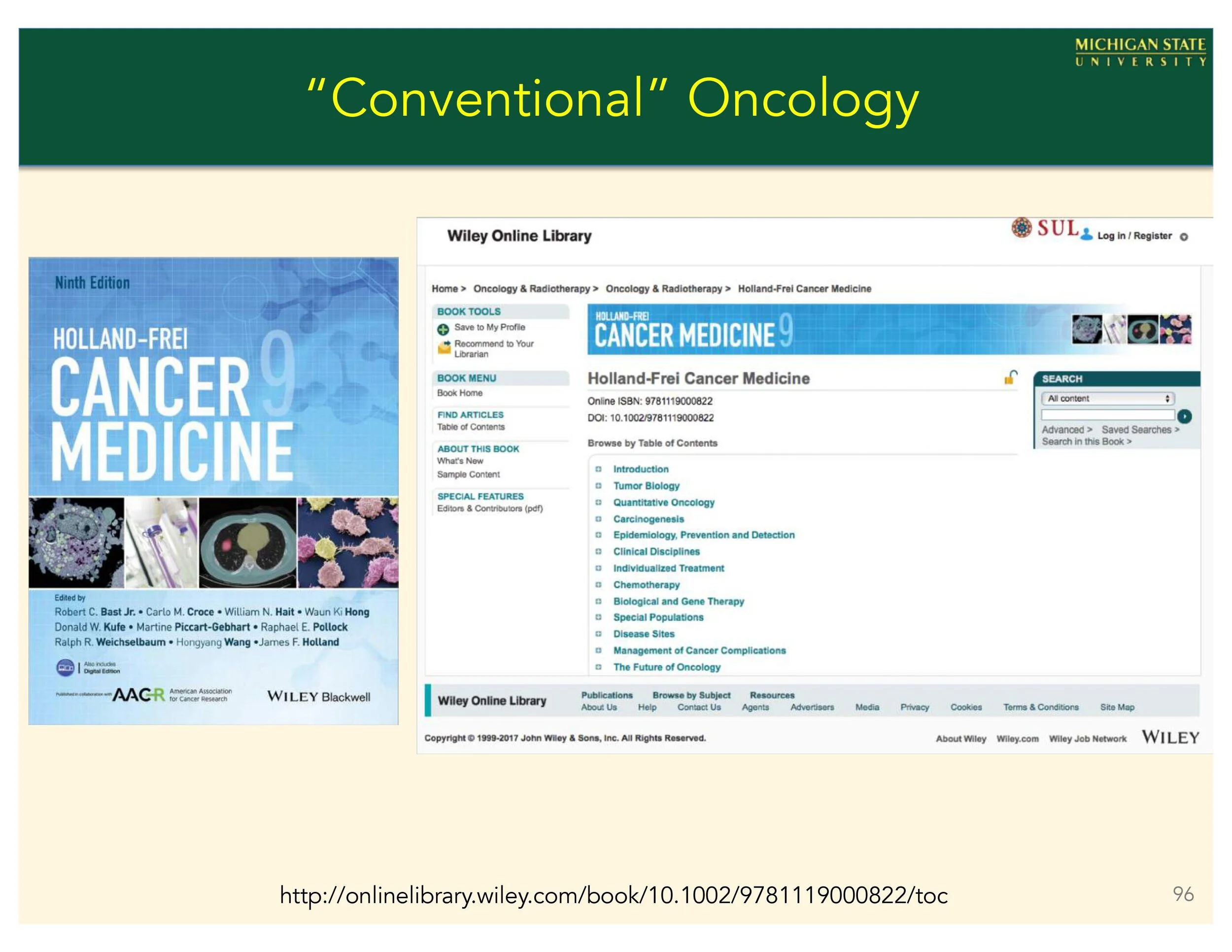Screen dimensions: 1232x952
Task: Click the settings gear beside Register
Action: [x=1184, y=237]
